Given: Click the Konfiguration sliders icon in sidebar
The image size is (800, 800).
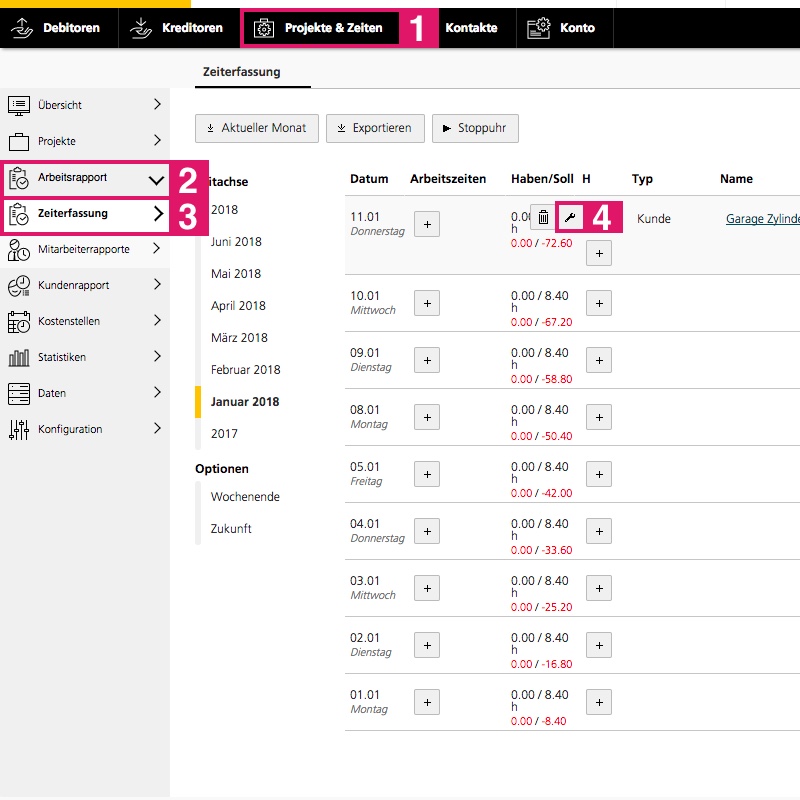Looking at the screenshot, I should click(19, 429).
